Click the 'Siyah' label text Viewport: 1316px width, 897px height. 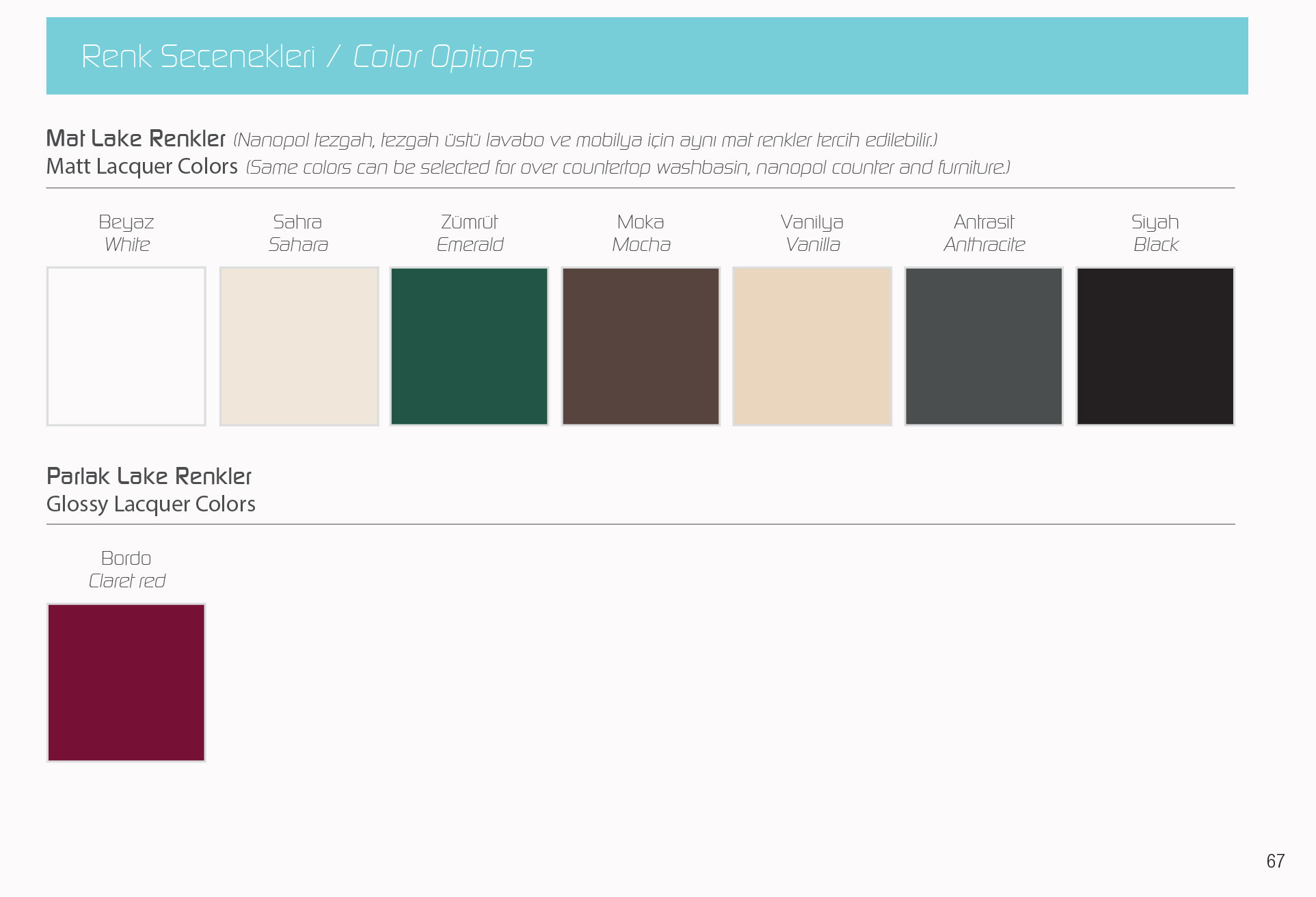tap(1155, 222)
